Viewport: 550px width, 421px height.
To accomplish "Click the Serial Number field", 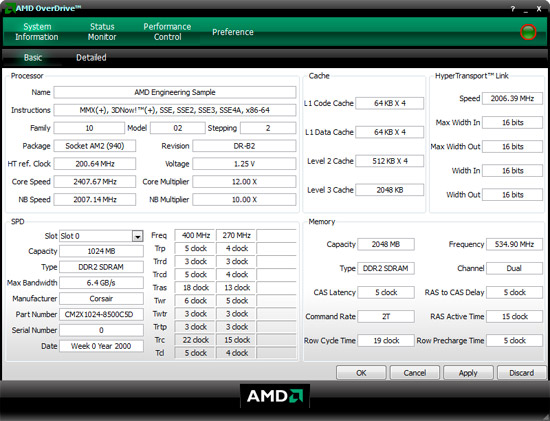I will coord(101,330).
